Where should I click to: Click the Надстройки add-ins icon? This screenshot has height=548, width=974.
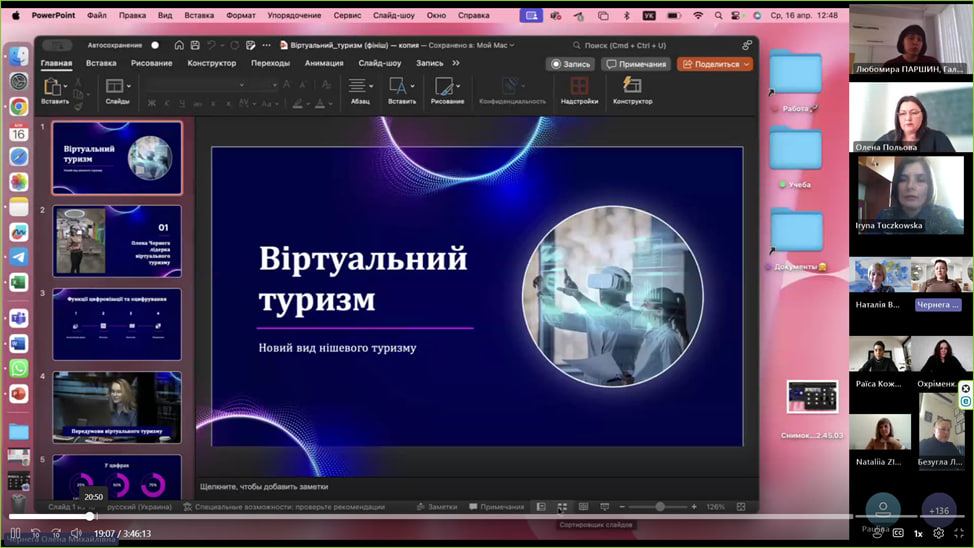tap(579, 87)
